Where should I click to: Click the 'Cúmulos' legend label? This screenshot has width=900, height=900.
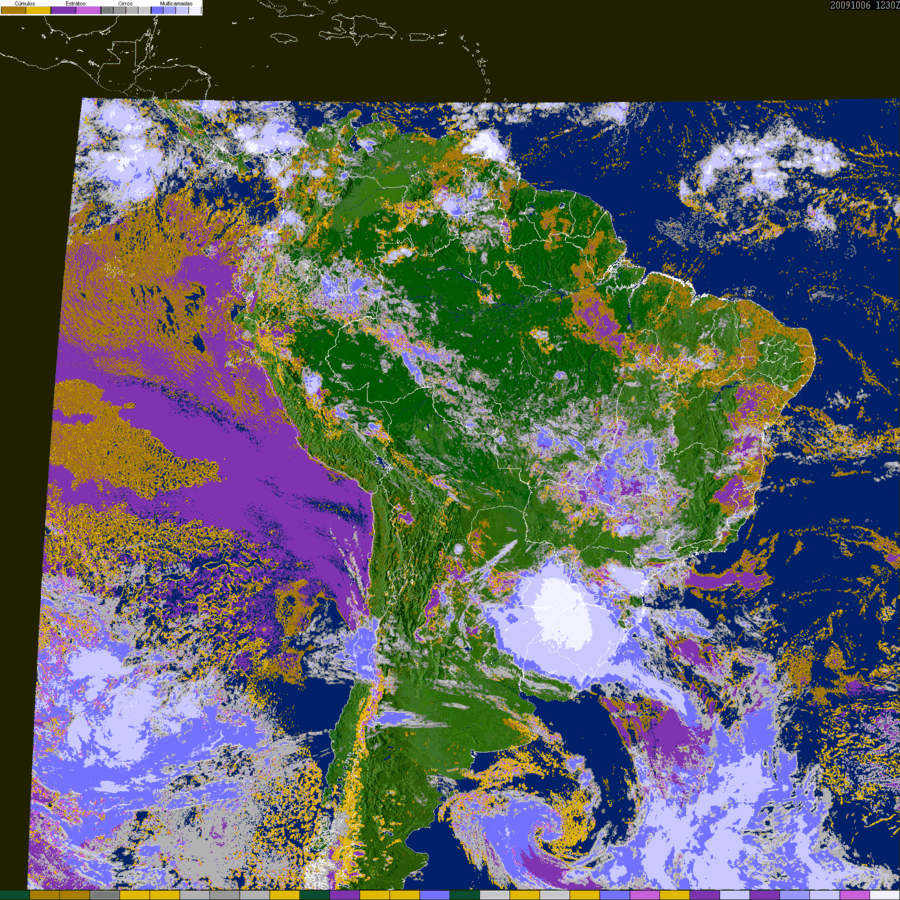tap(25, 3)
